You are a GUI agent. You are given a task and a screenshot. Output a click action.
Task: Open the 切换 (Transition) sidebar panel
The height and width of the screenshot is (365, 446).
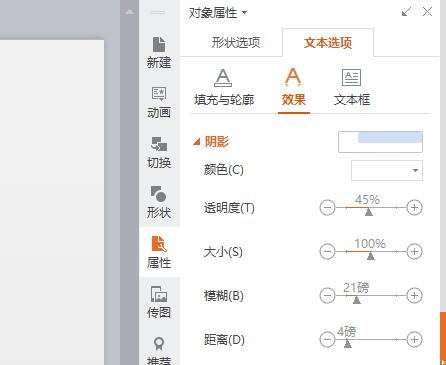159,152
